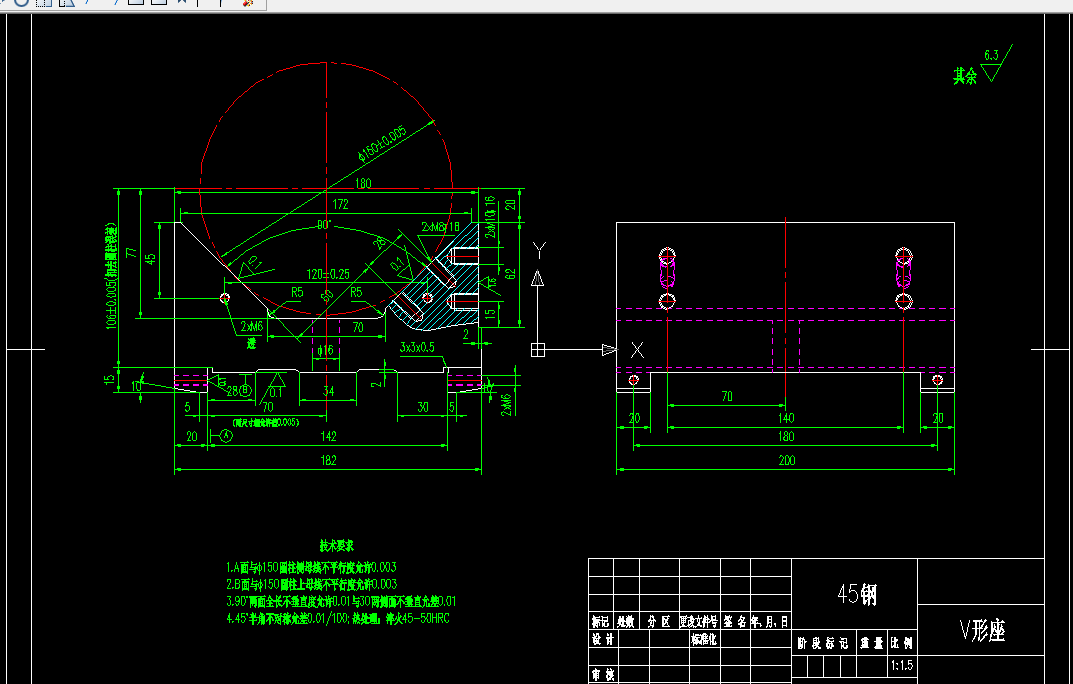Click the 重量 title block cell
The image size is (1073, 684).
coord(872,643)
